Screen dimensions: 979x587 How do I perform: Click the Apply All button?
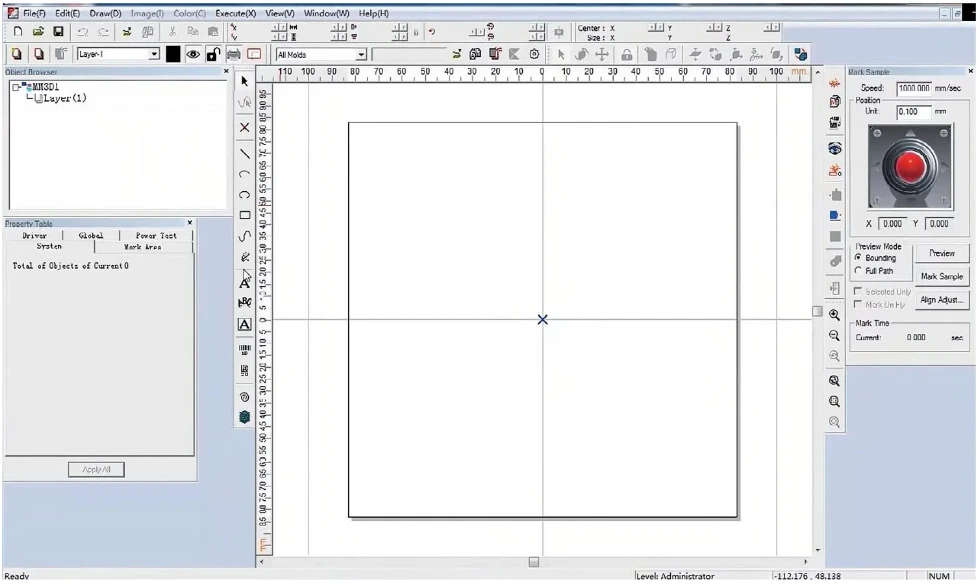tap(96, 470)
